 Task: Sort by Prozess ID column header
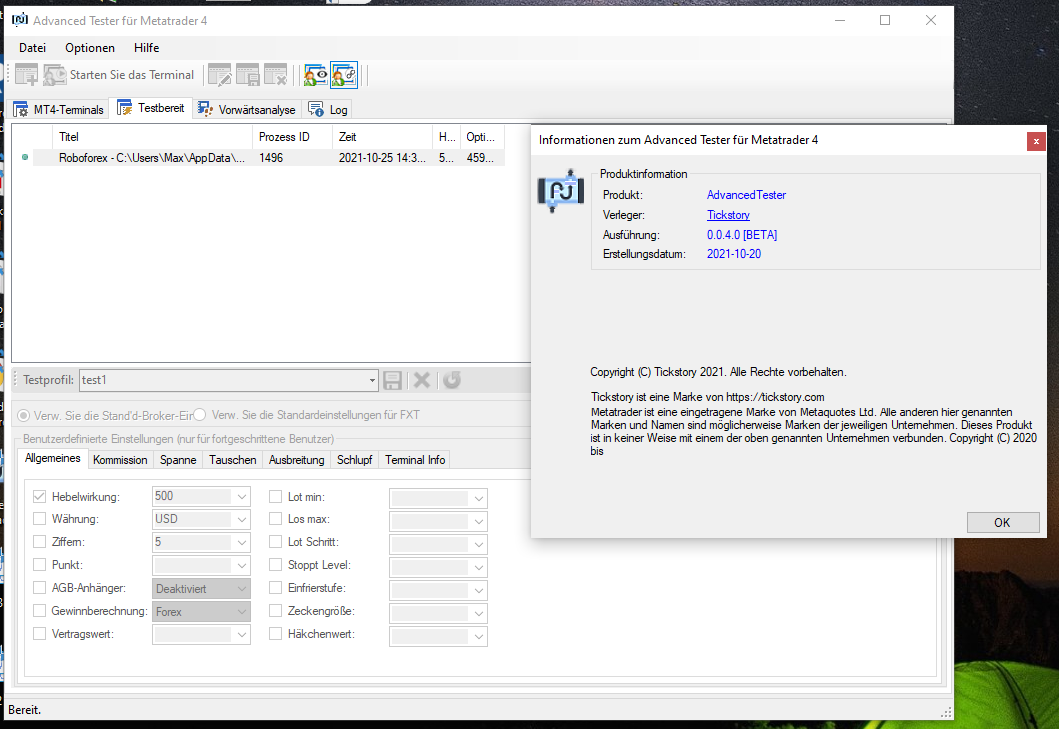[x=292, y=137]
